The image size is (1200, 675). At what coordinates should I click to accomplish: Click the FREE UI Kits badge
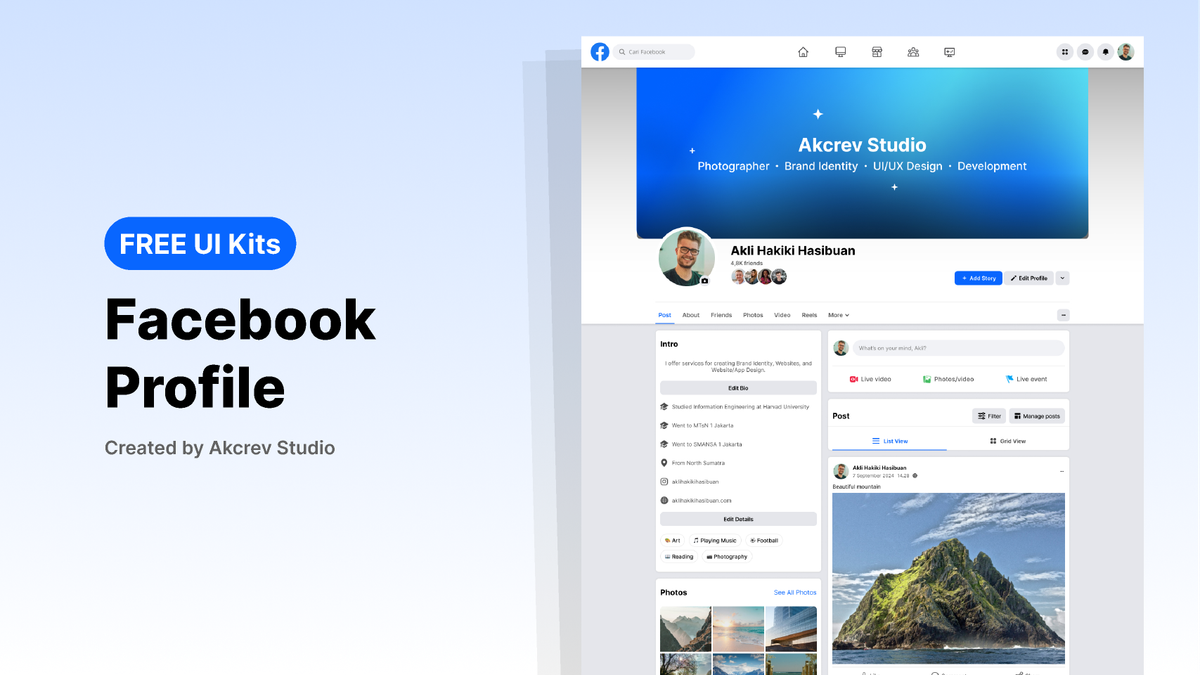(x=200, y=243)
